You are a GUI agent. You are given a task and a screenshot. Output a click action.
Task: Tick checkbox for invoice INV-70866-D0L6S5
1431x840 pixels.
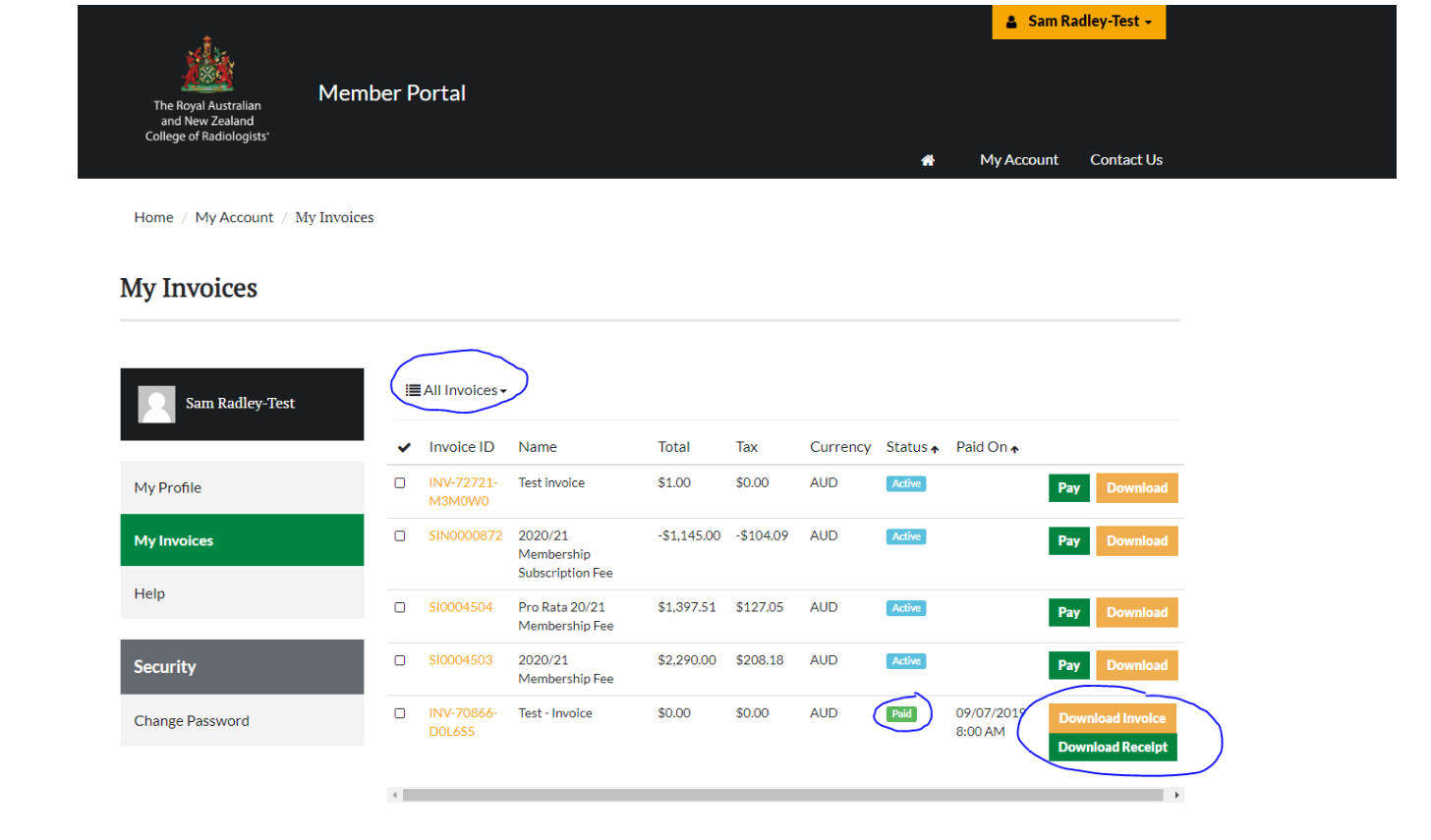[400, 713]
